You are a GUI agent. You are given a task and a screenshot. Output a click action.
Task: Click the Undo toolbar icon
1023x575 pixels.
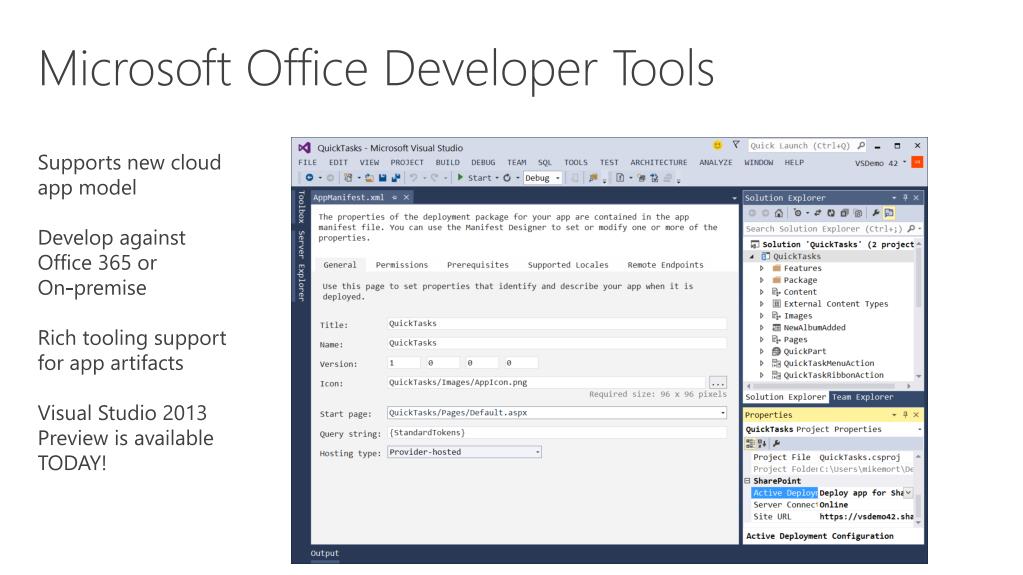click(x=413, y=178)
